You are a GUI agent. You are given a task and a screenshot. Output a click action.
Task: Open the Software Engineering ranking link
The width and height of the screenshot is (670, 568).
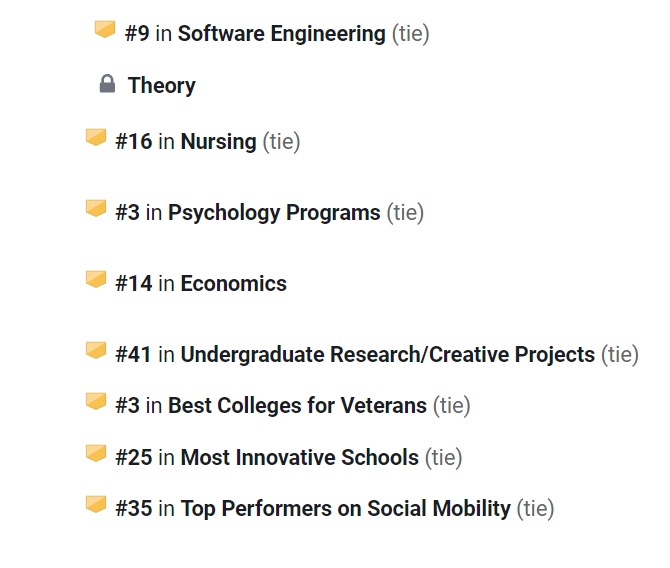282,34
